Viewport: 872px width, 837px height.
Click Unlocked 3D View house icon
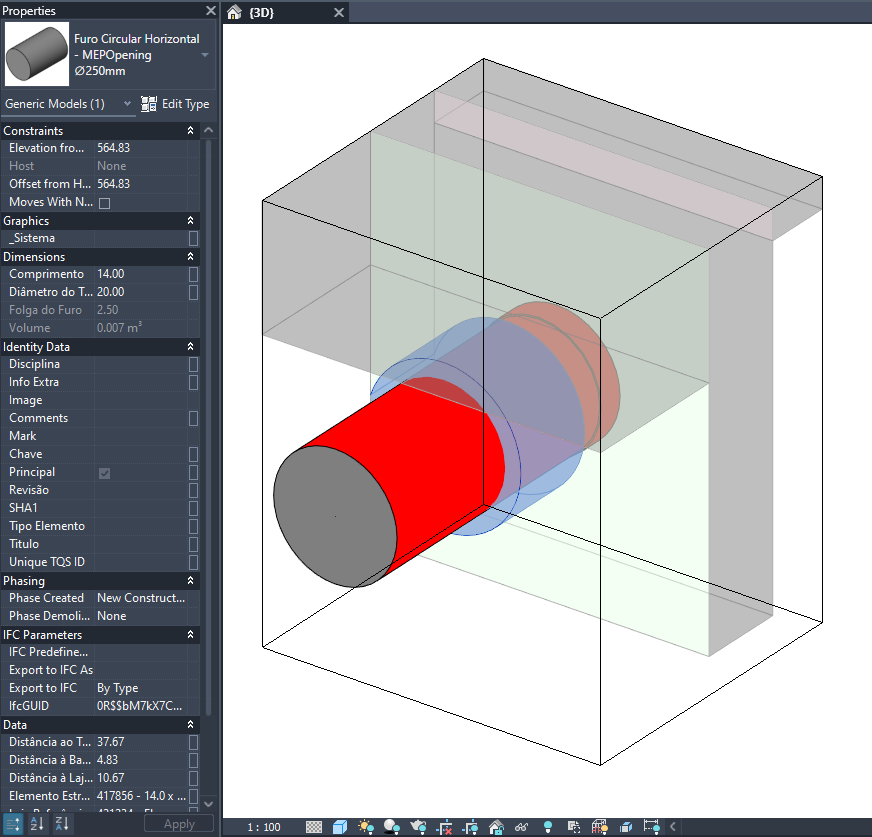click(496, 827)
